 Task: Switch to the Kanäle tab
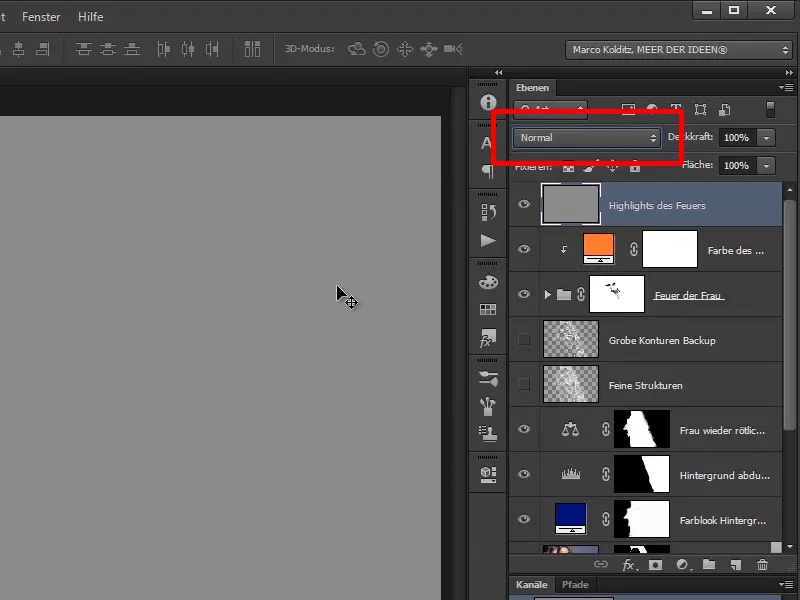(x=531, y=585)
